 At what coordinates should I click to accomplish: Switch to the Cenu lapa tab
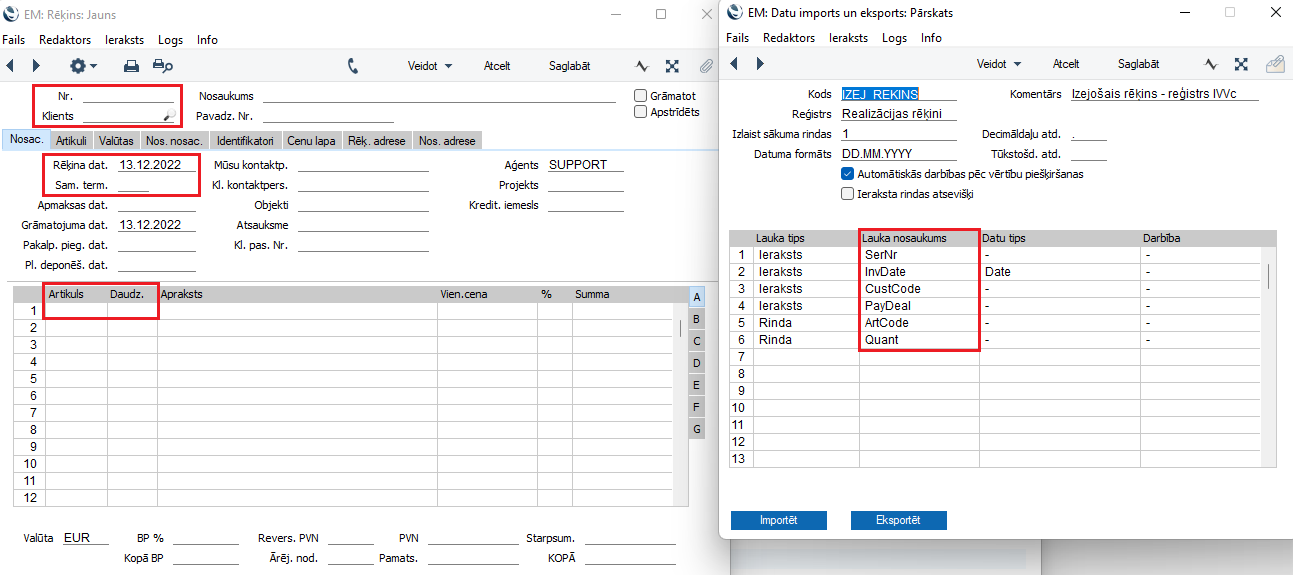(311, 141)
